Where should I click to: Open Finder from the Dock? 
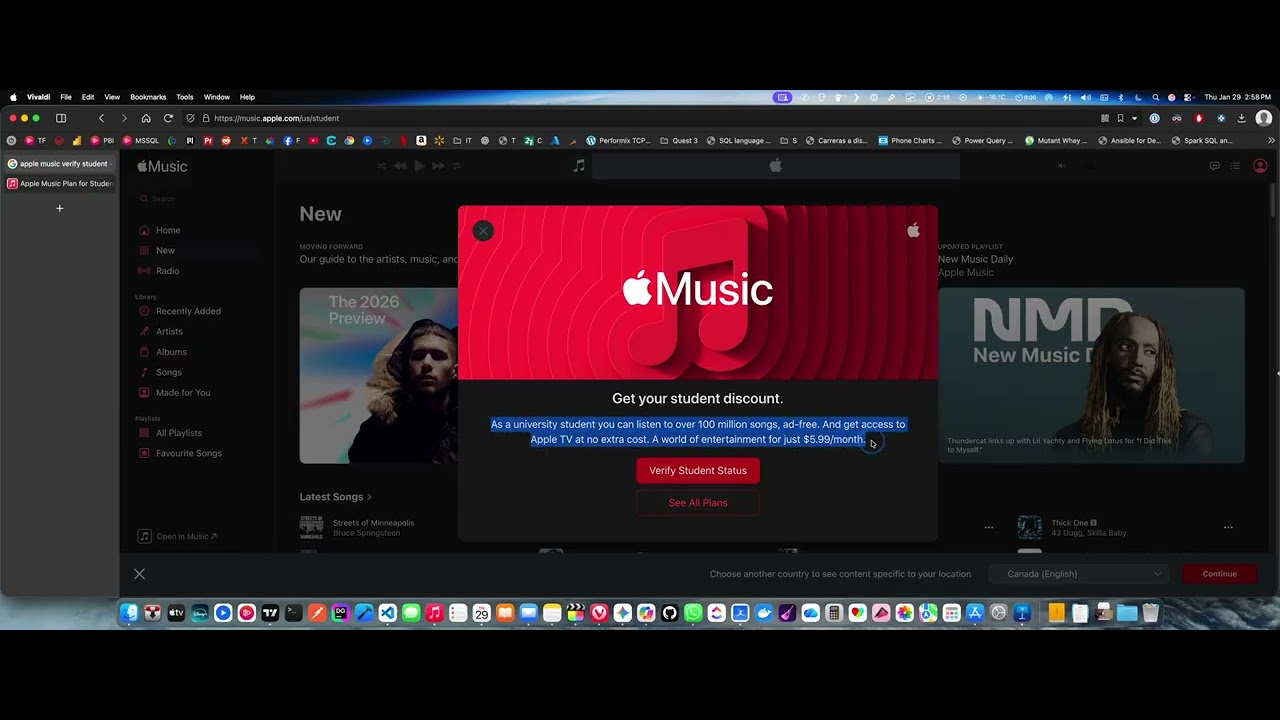coord(129,613)
